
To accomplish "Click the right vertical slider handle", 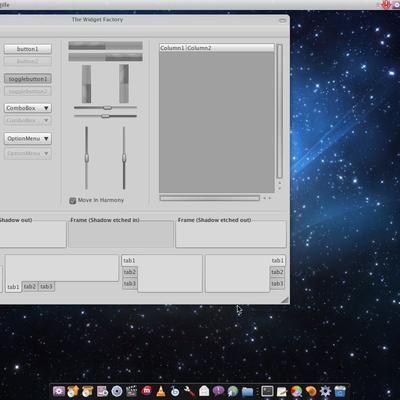I will [124, 158].
